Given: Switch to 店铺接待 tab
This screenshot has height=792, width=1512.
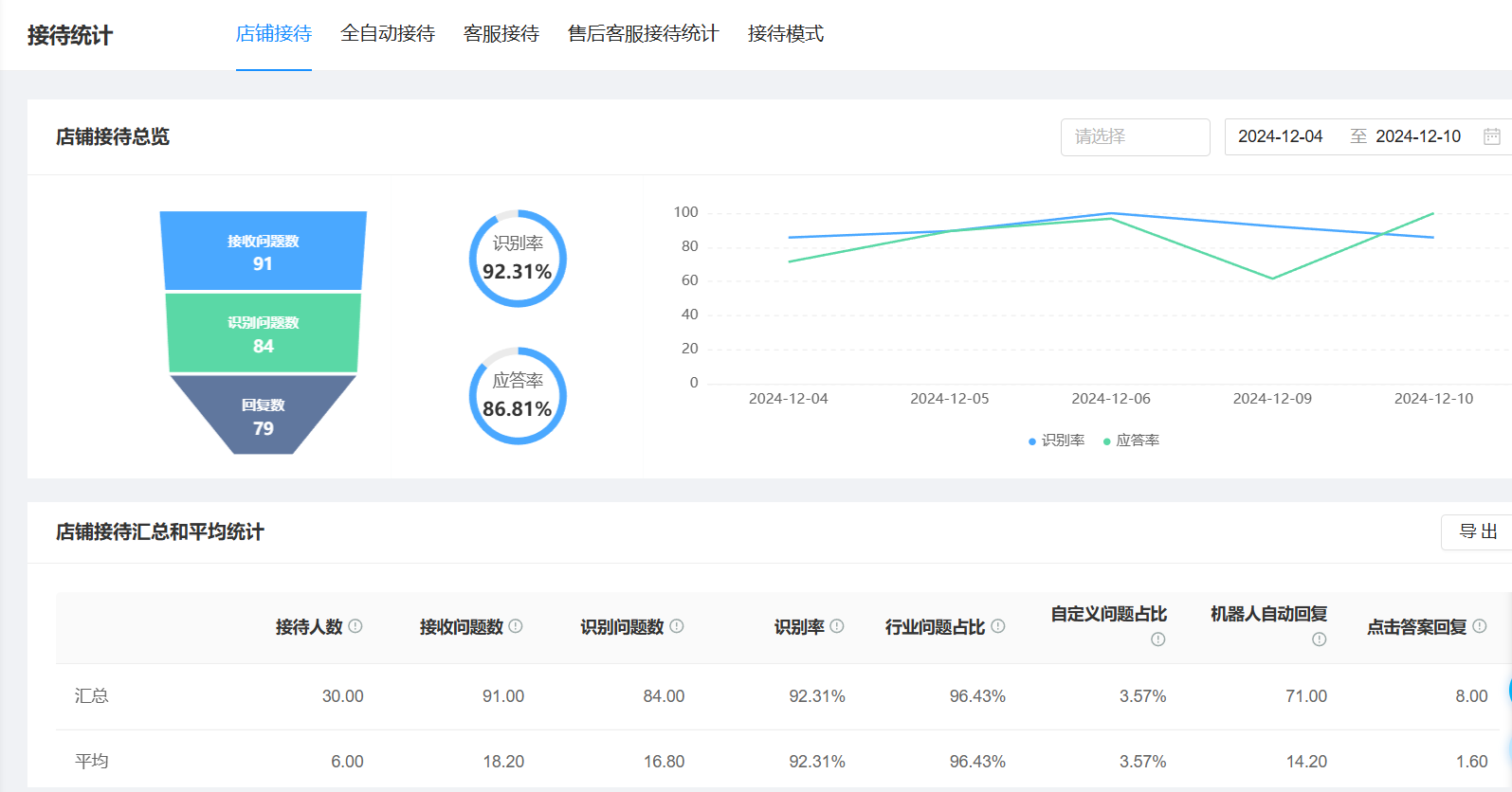Looking at the screenshot, I should (x=274, y=34).
